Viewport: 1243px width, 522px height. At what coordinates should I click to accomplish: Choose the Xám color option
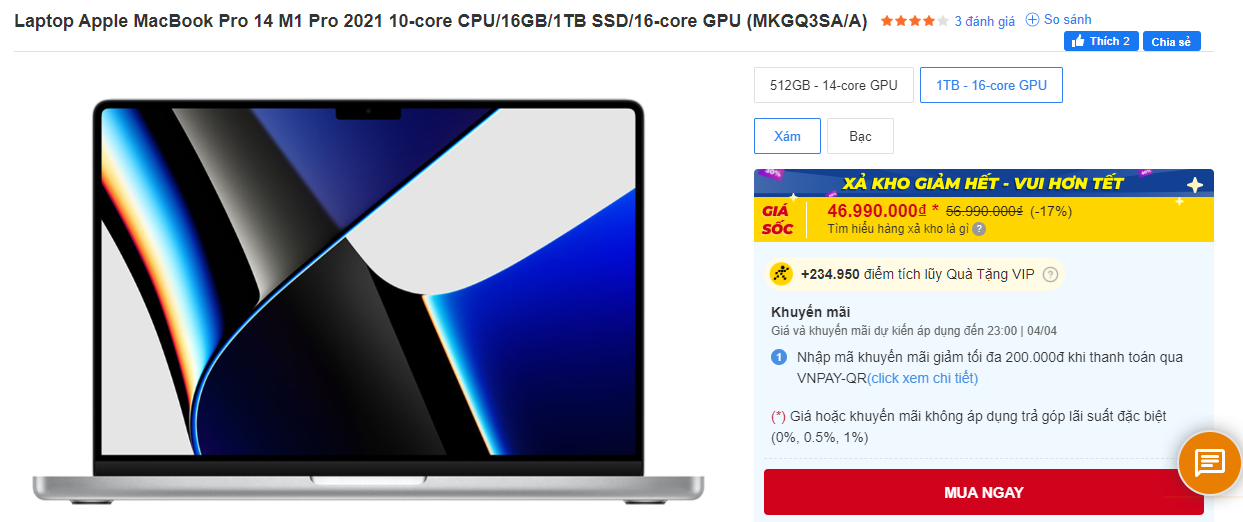(787, 136)
